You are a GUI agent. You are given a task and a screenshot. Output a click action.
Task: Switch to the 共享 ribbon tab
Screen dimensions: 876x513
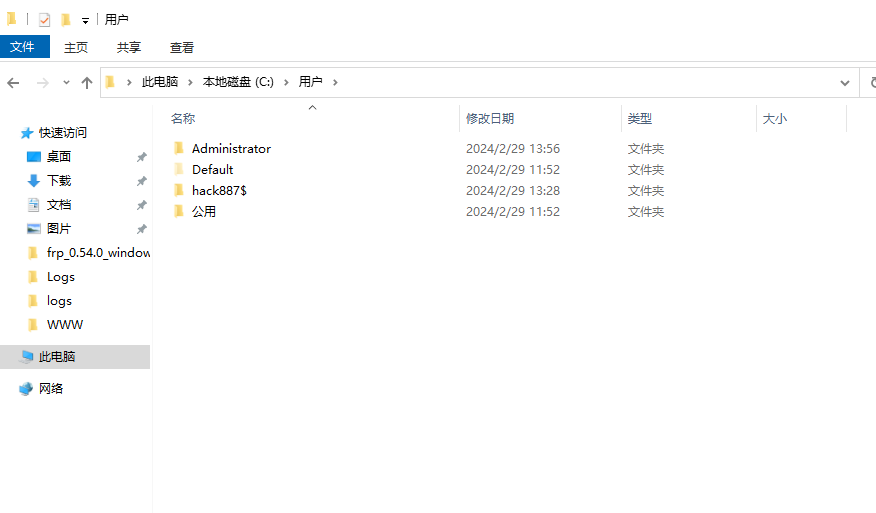[x=129, y=48]
